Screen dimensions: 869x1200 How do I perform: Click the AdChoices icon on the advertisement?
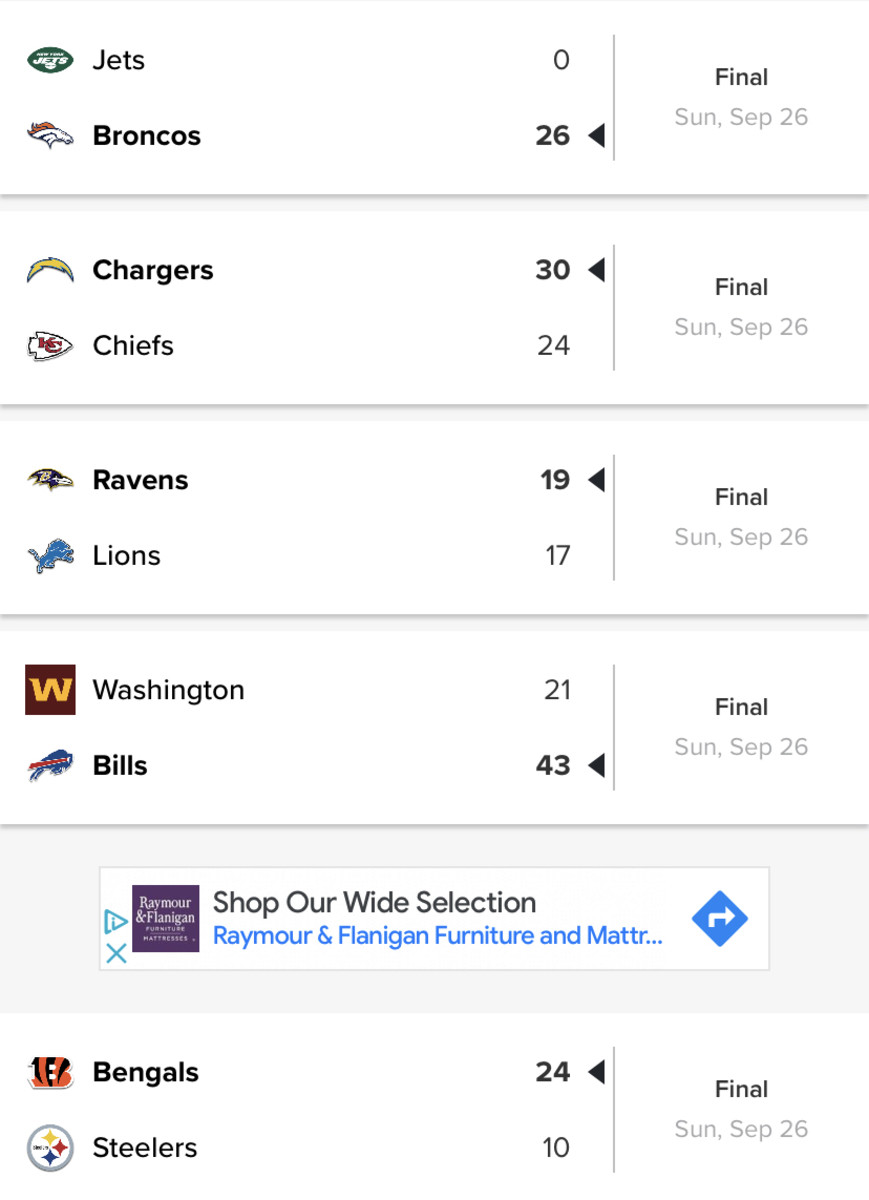click(x=115, y=922)
